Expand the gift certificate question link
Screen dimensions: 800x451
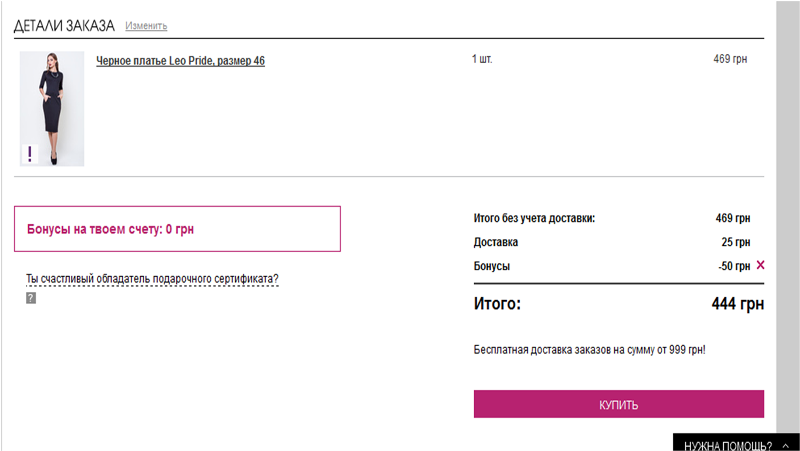152,279
